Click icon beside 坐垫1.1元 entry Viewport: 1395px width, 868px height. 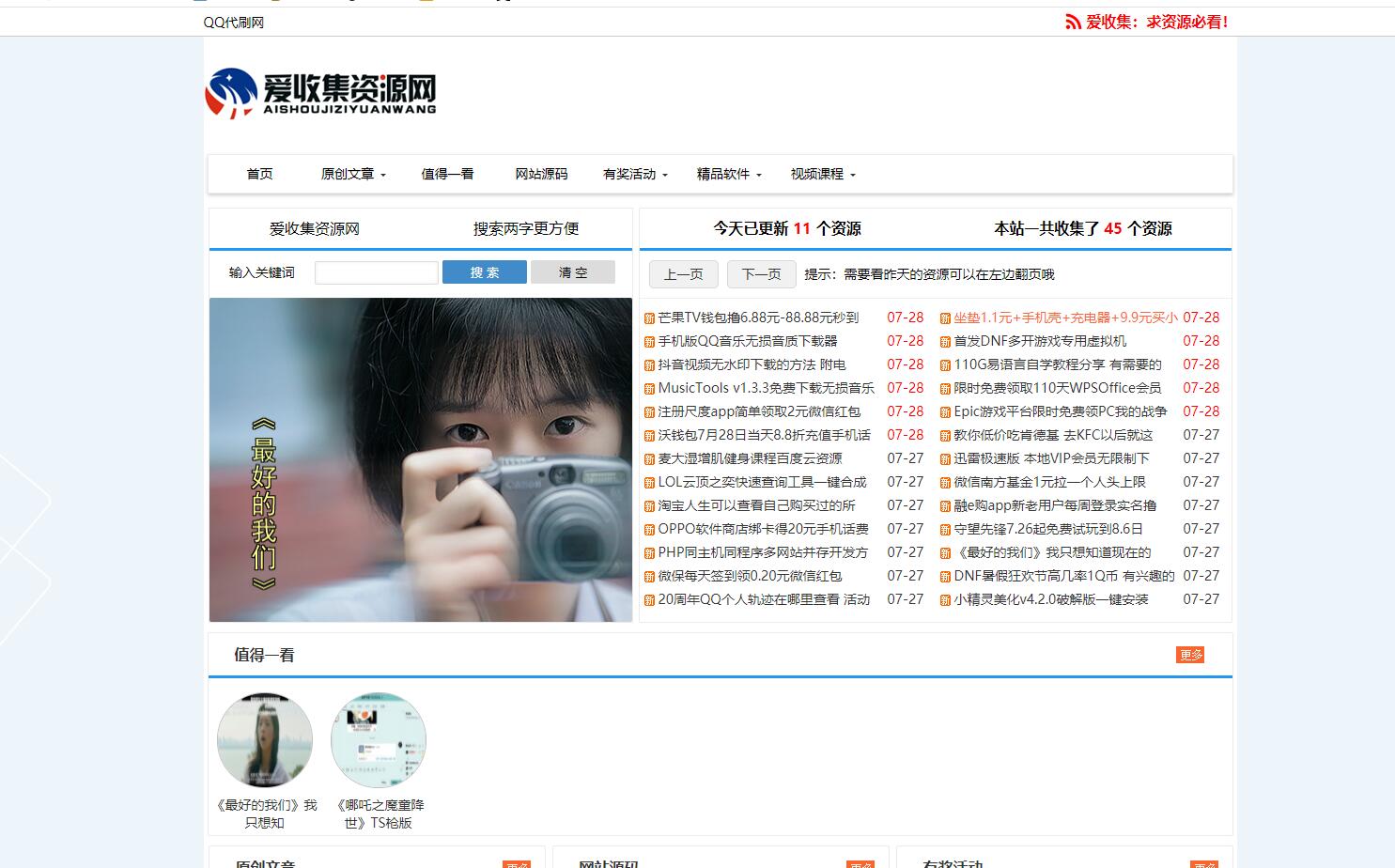click(945, 318)
